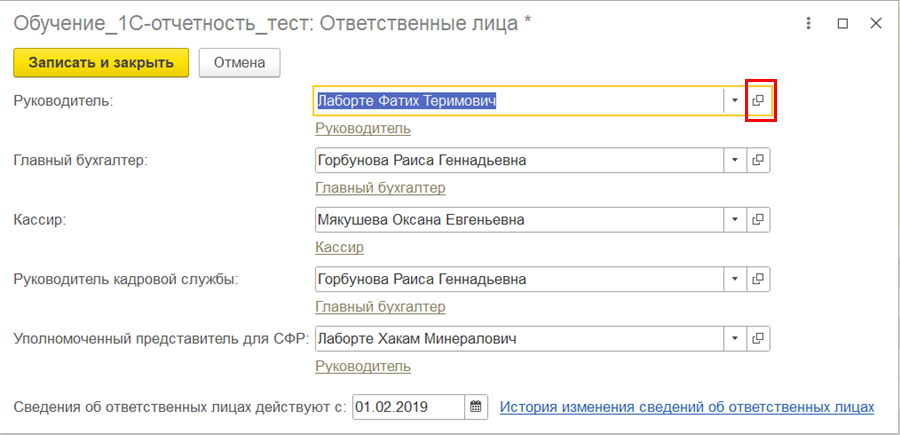The image size is (900, 435).
Task: Click the Отмена button
Action: (x=239, y=63)
